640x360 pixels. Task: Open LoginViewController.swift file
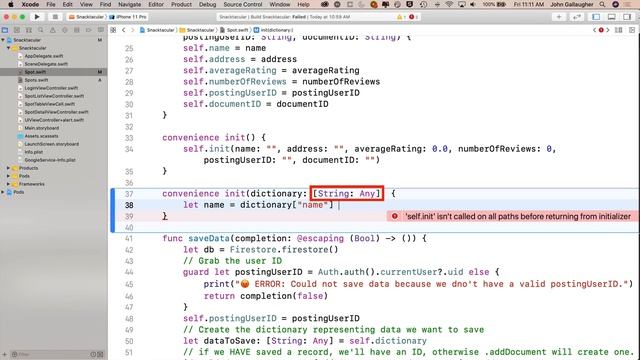tap(51, 88)
